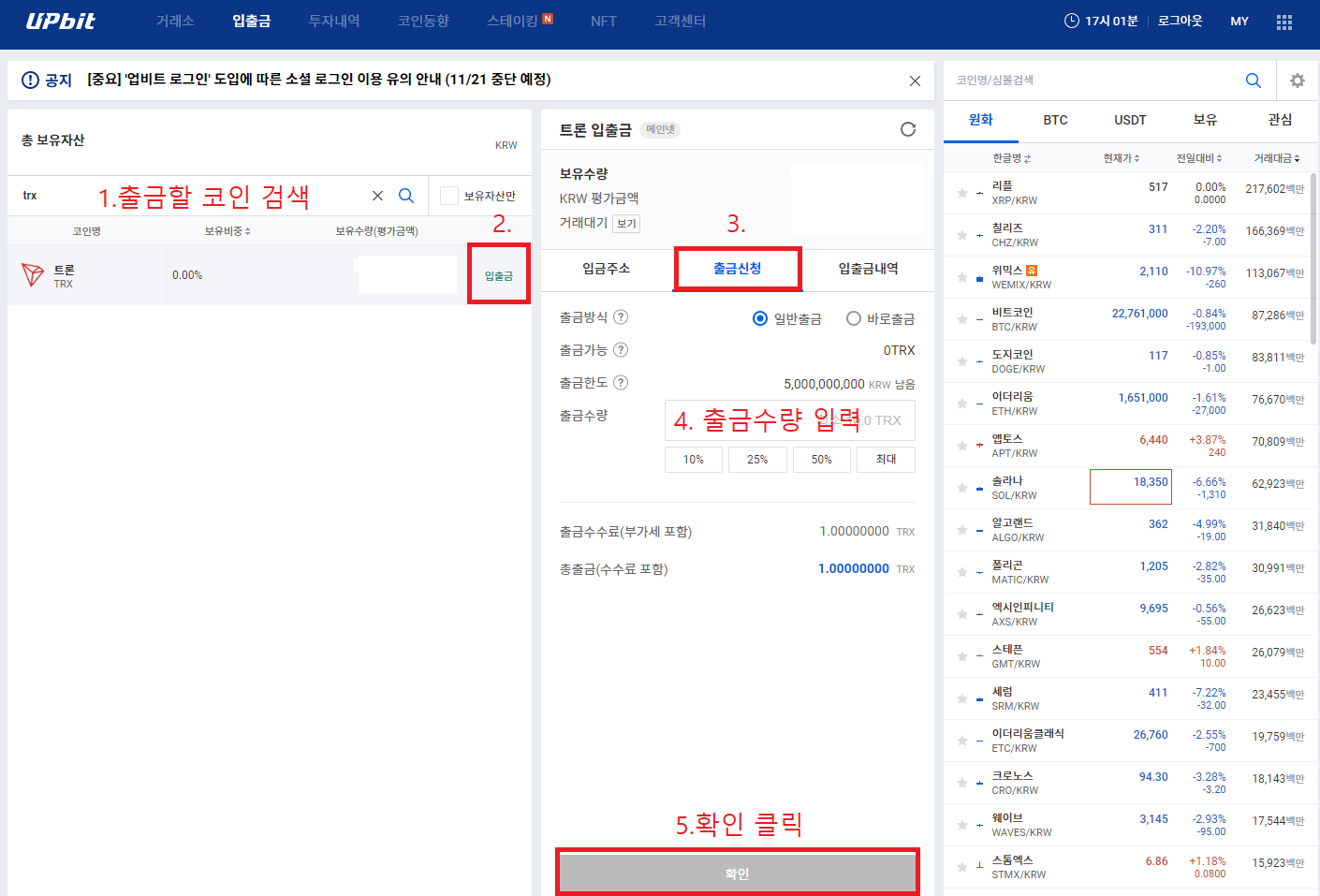
Task: Open help icon next to 출금한도
Action: [621, 383]
